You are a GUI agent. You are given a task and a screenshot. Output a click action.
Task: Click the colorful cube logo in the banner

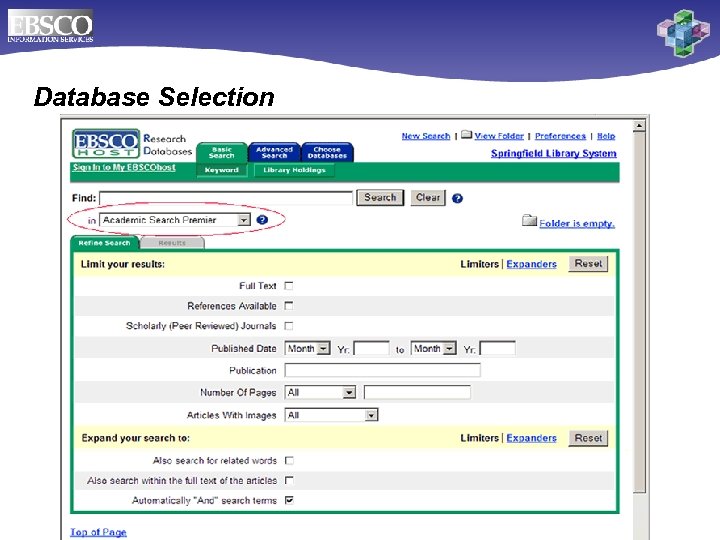point(683,34)
